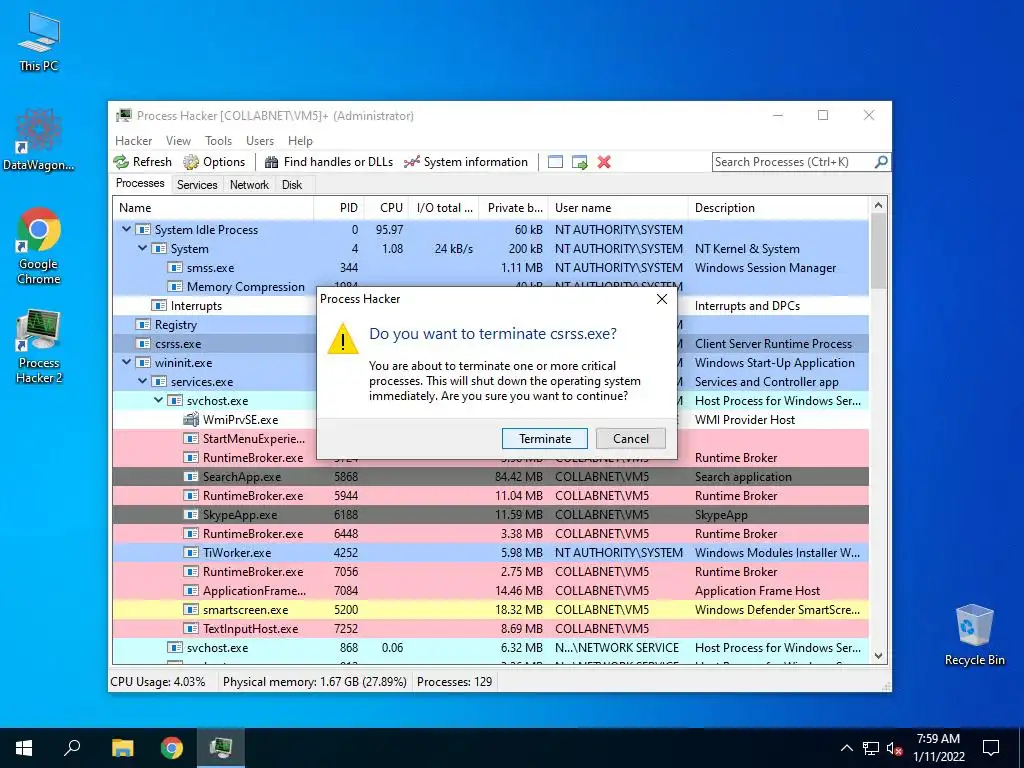Open the notification center icon
Screen dimensions: 1024x768
point(991,748)
